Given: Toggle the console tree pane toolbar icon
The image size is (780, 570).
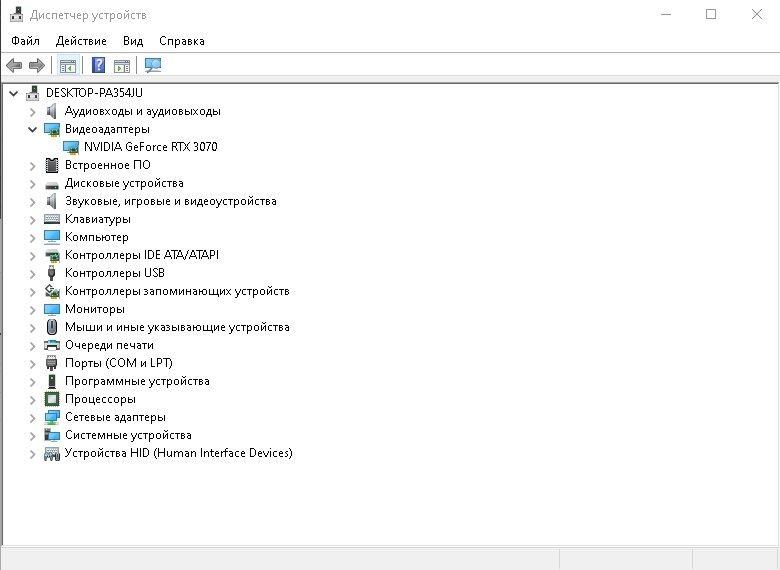Looking at the screenshot, I should (x=68, y=66).
